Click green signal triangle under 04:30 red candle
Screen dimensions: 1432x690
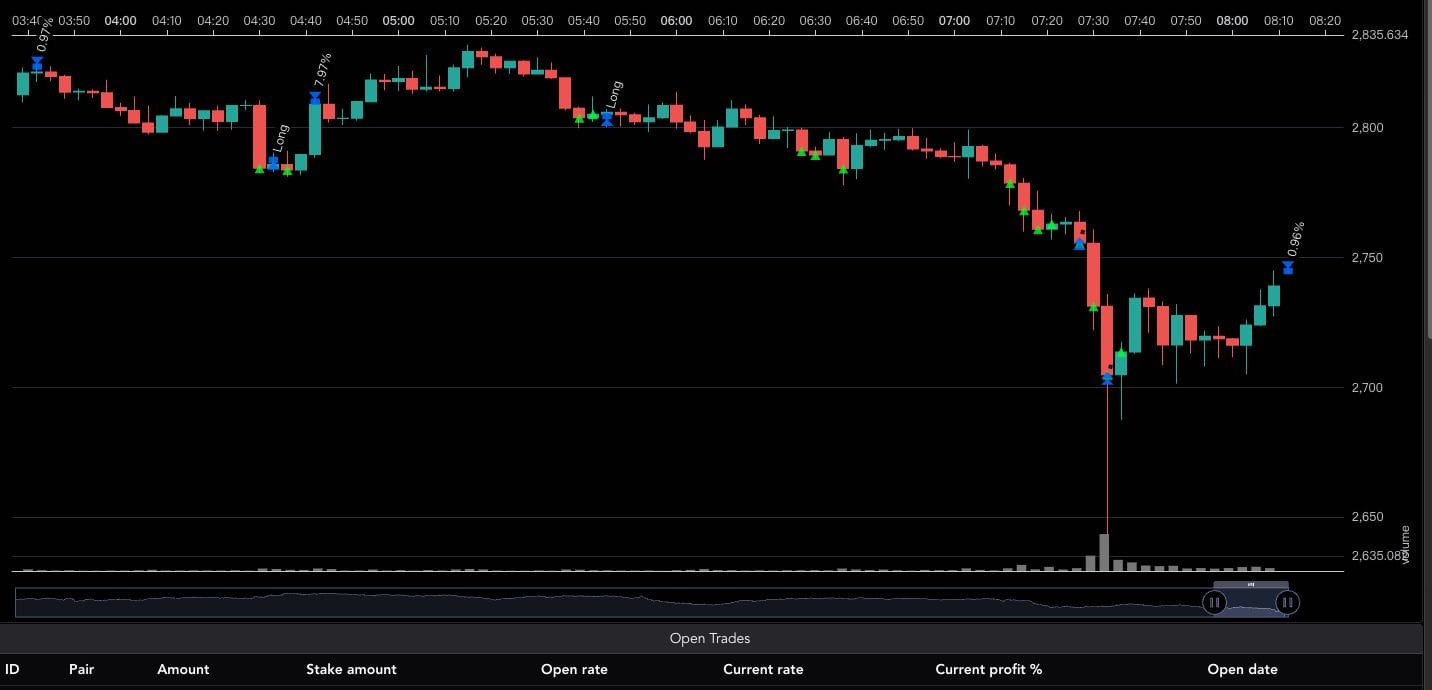tap(259, 169)
